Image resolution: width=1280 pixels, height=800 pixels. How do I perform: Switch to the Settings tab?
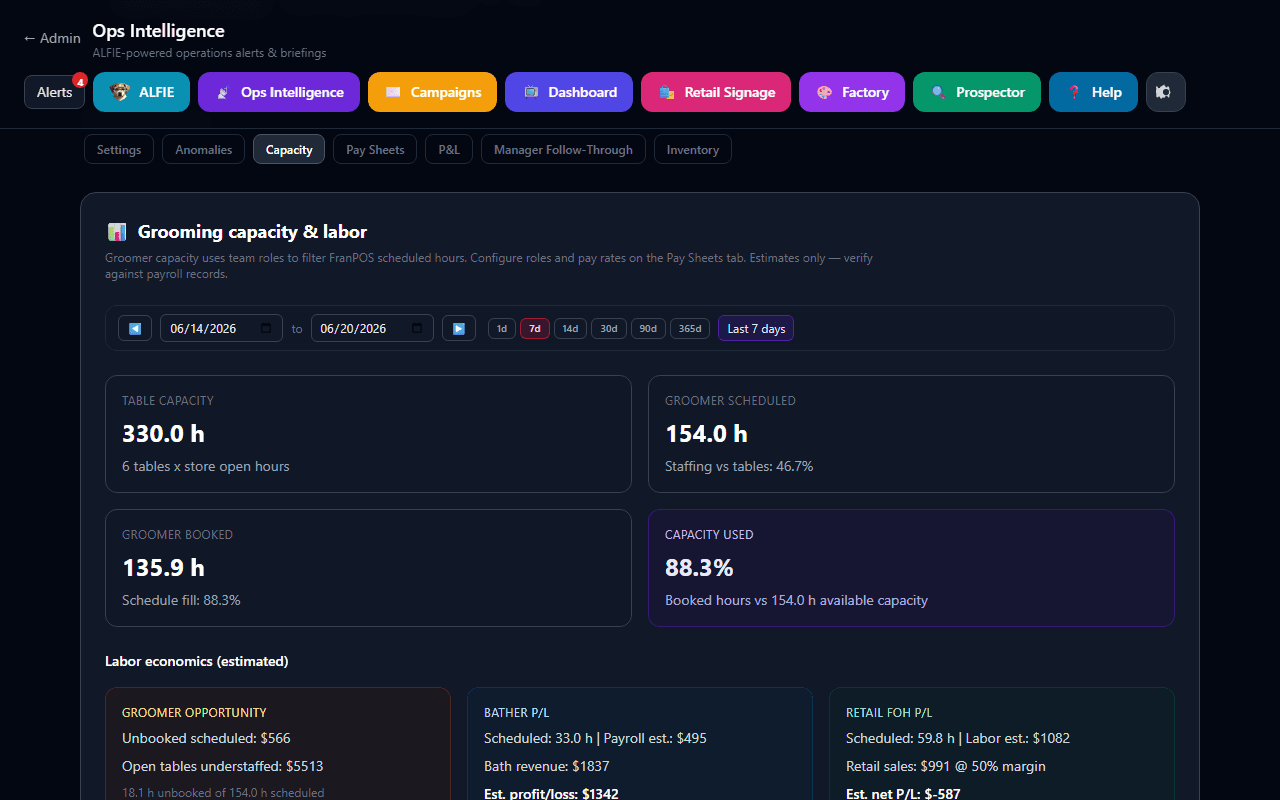[x=119, y=149]
